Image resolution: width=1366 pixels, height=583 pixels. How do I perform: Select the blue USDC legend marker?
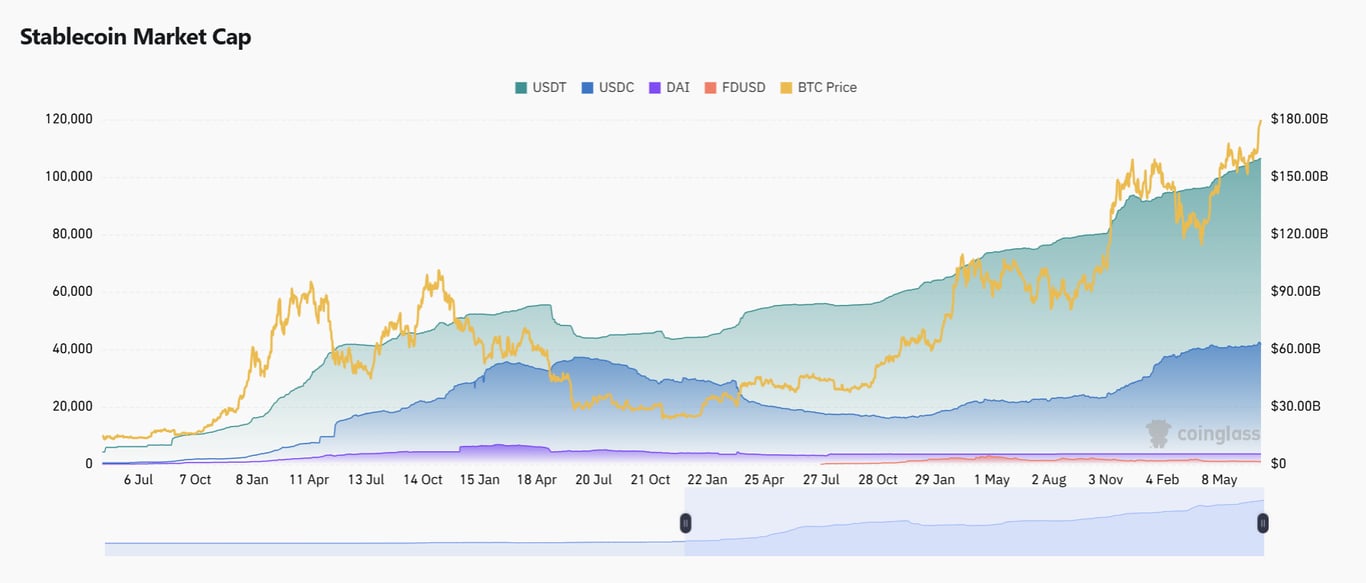tap(585, 87)
